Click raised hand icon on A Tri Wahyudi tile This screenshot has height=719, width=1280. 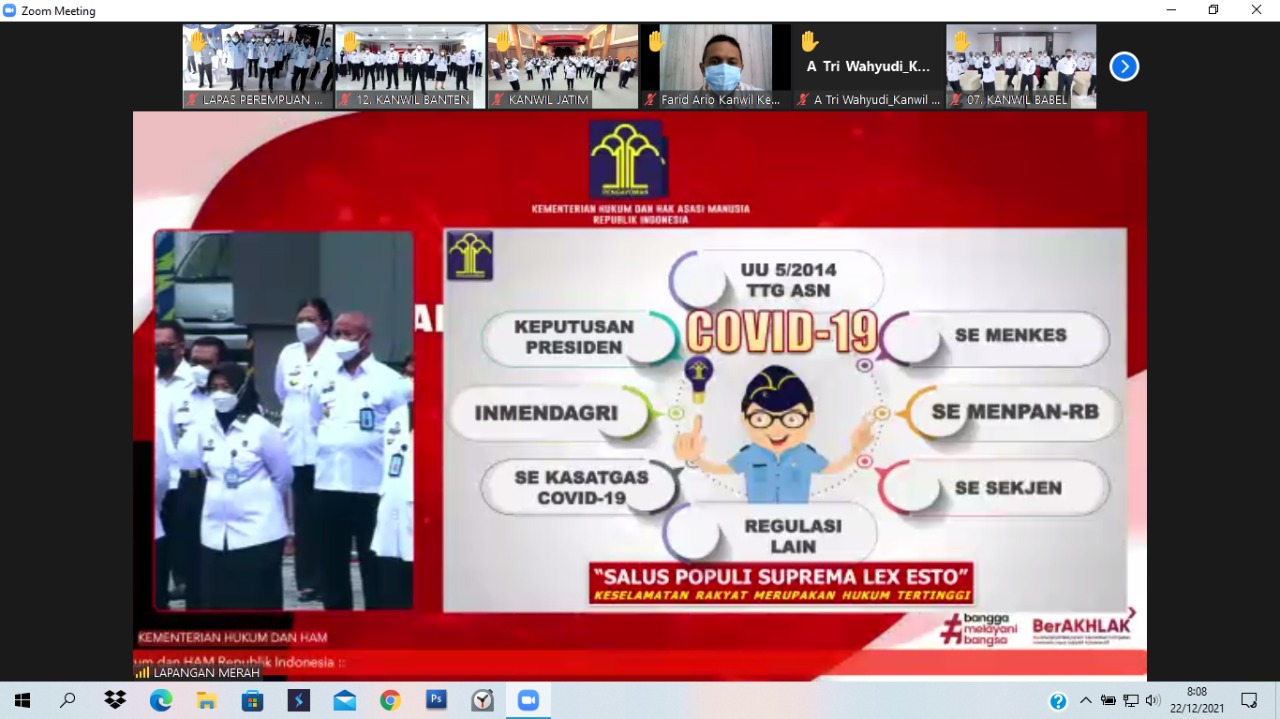click(808, 42)
